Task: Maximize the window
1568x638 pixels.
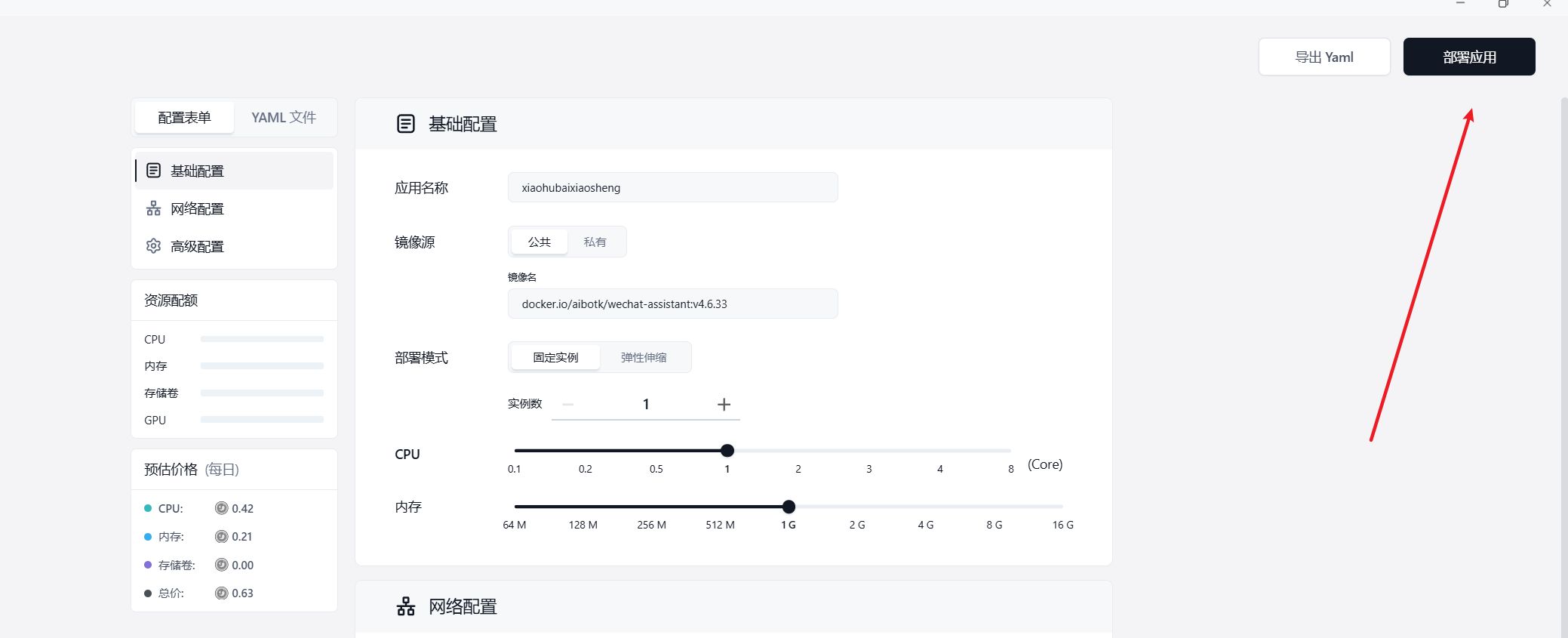Action: point(1503,4)
